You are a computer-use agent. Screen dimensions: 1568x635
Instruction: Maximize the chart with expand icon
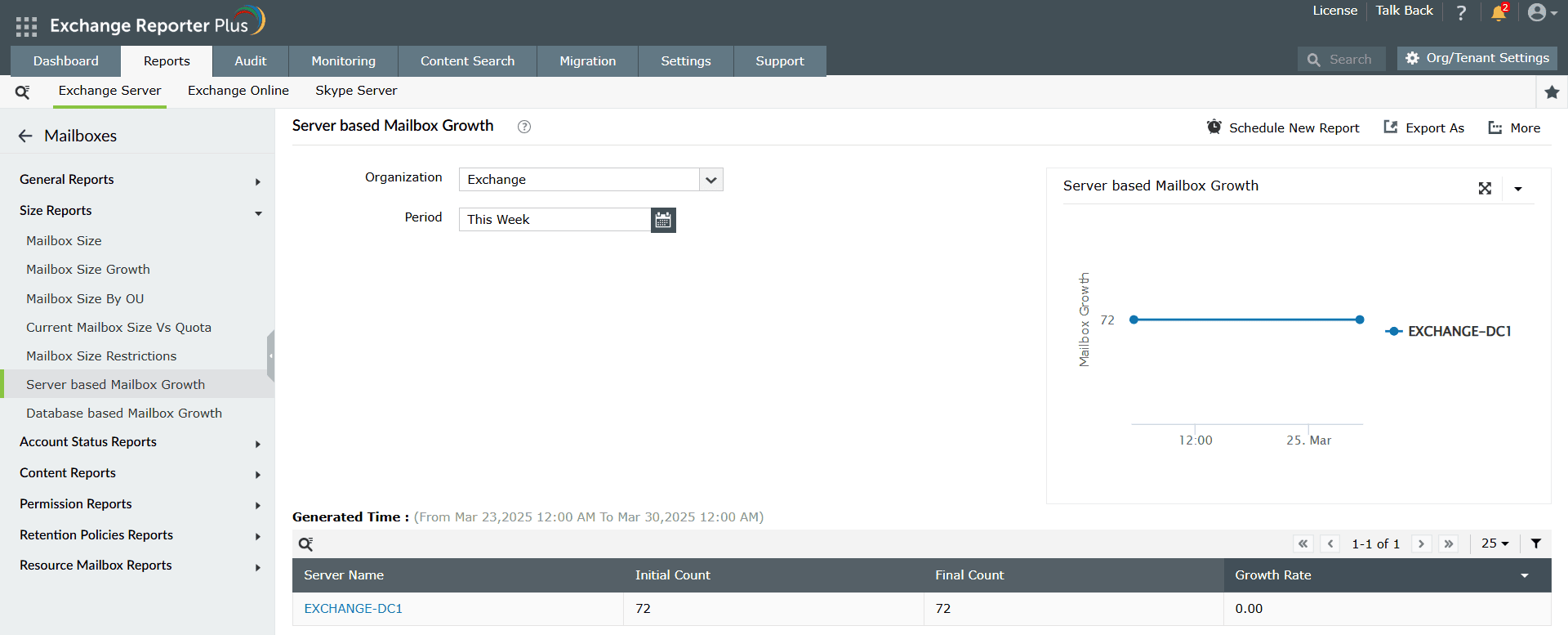tap(1485, 189)
